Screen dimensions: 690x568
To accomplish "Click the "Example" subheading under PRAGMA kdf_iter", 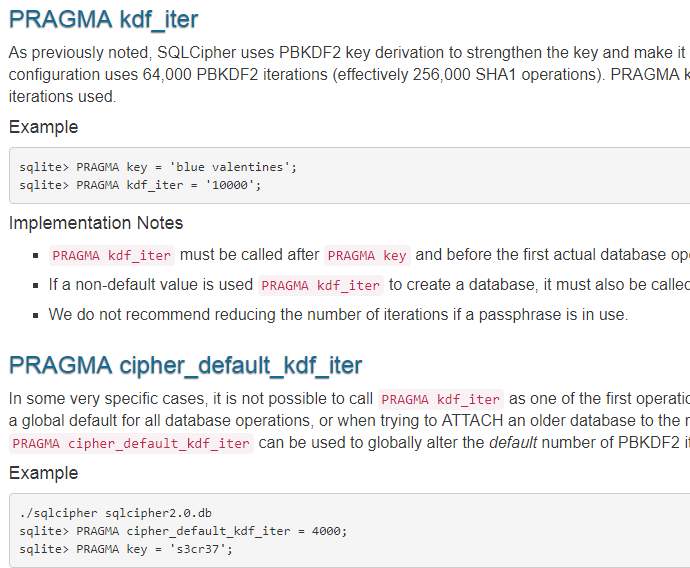I will coord(43,127).
